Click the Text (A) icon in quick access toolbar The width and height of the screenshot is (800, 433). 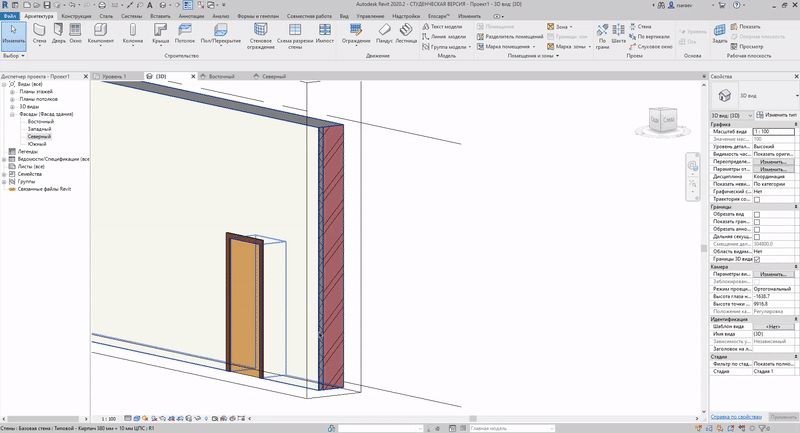(150, 5)
